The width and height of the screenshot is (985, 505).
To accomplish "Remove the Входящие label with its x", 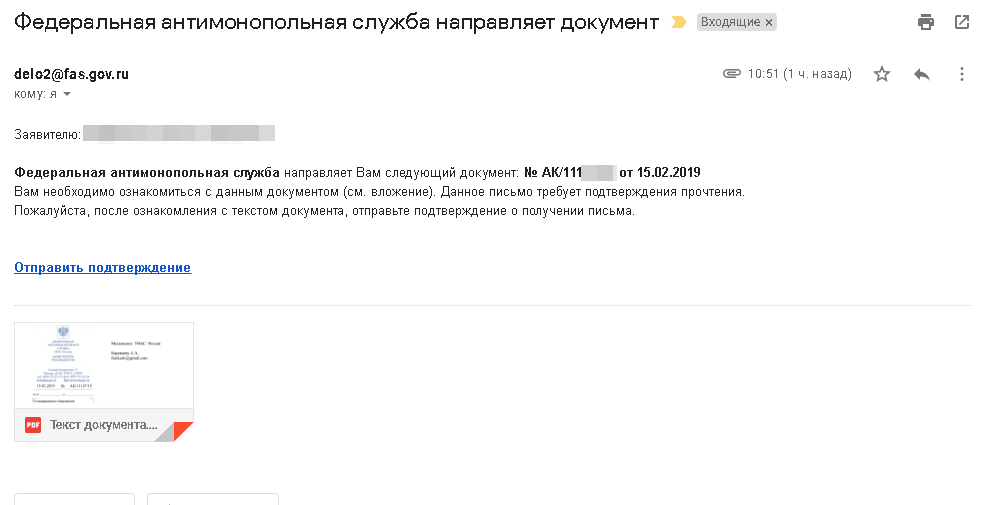I will [x=769, y=22].
